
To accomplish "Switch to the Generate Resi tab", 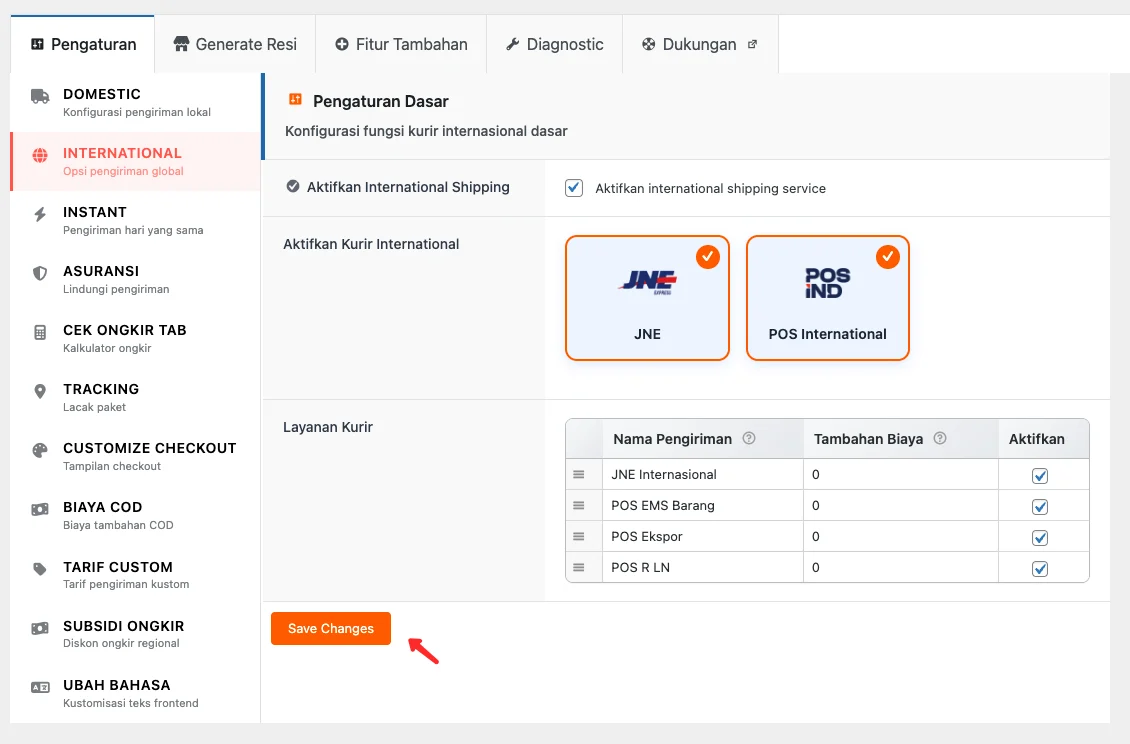I will pos(234,44).
